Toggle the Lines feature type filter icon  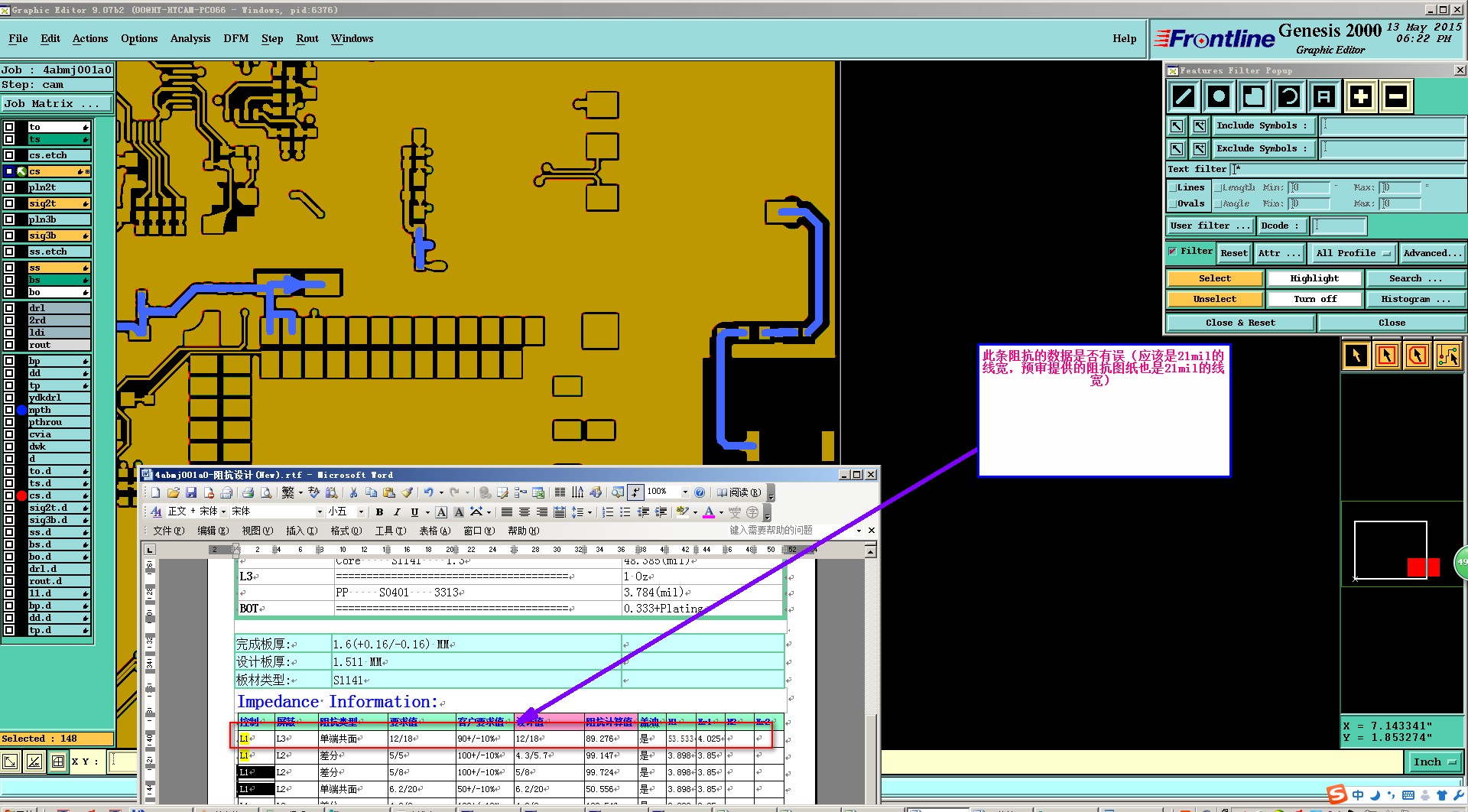(1183, 96)
